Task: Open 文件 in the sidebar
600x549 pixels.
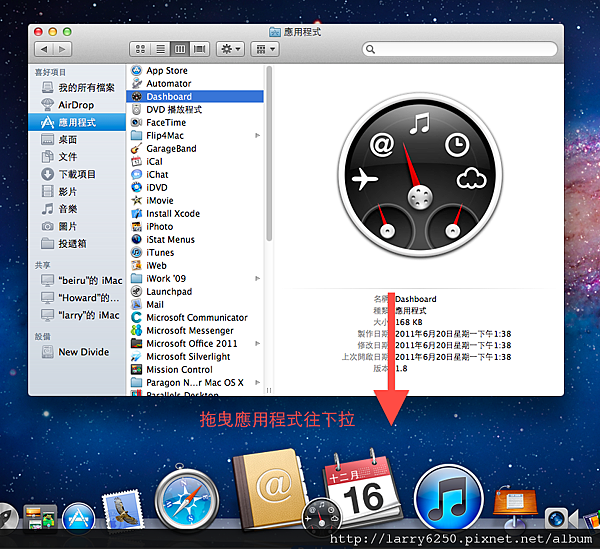Action: 77,157
